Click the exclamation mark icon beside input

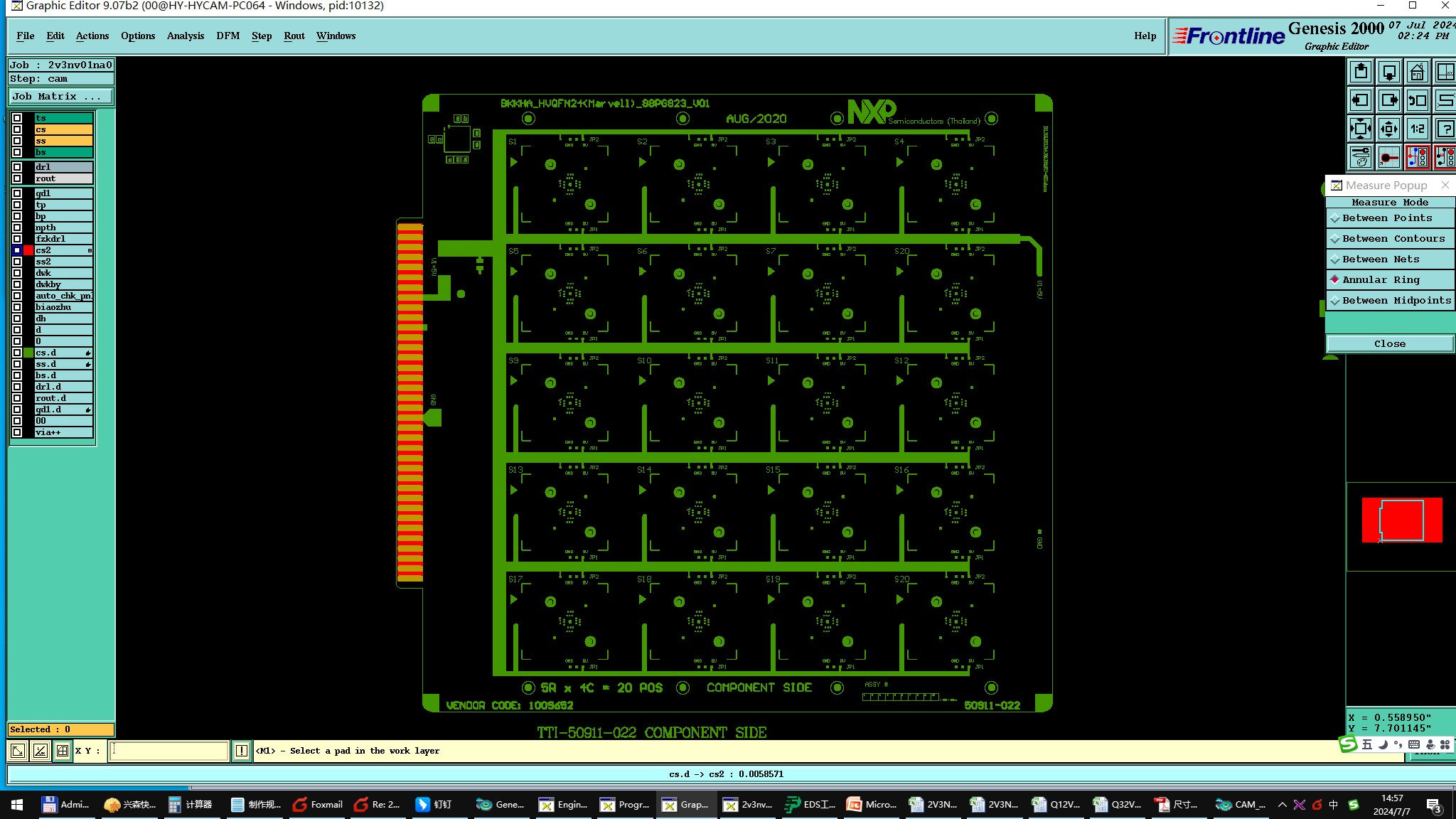(x=242, y=751)
